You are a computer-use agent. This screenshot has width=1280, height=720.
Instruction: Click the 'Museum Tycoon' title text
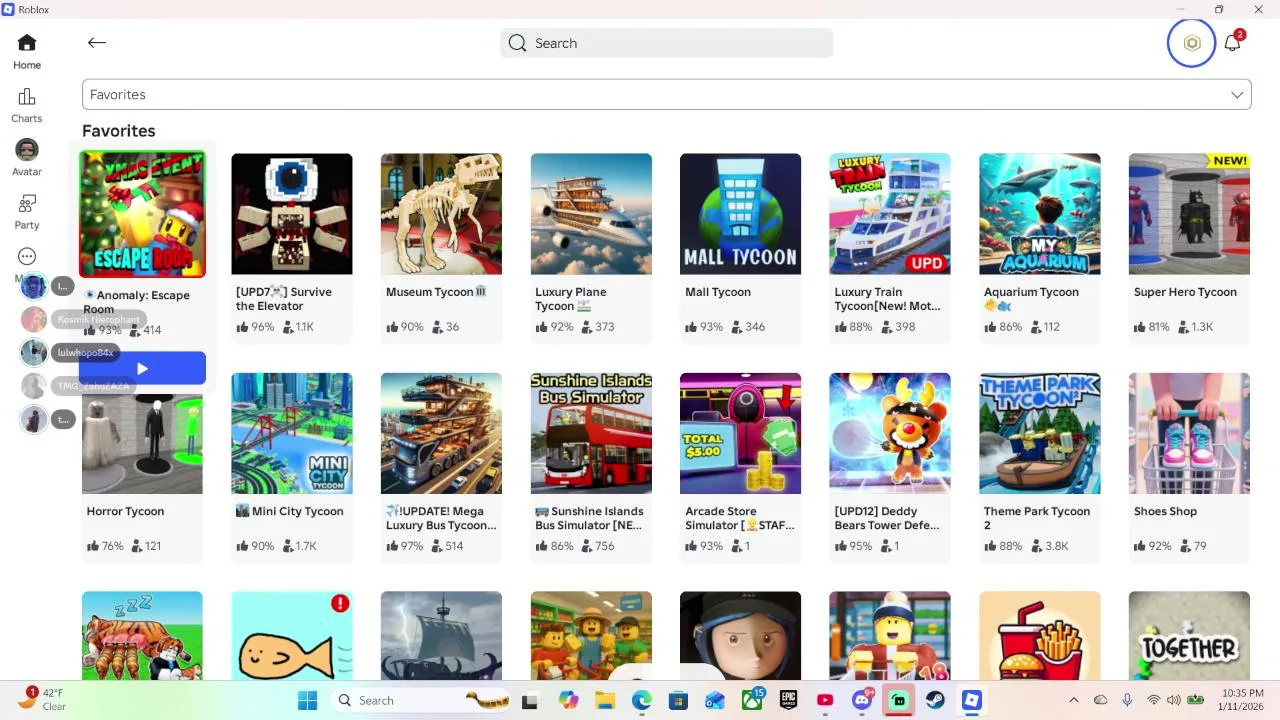pyautogui.click(x=436, y=292)
